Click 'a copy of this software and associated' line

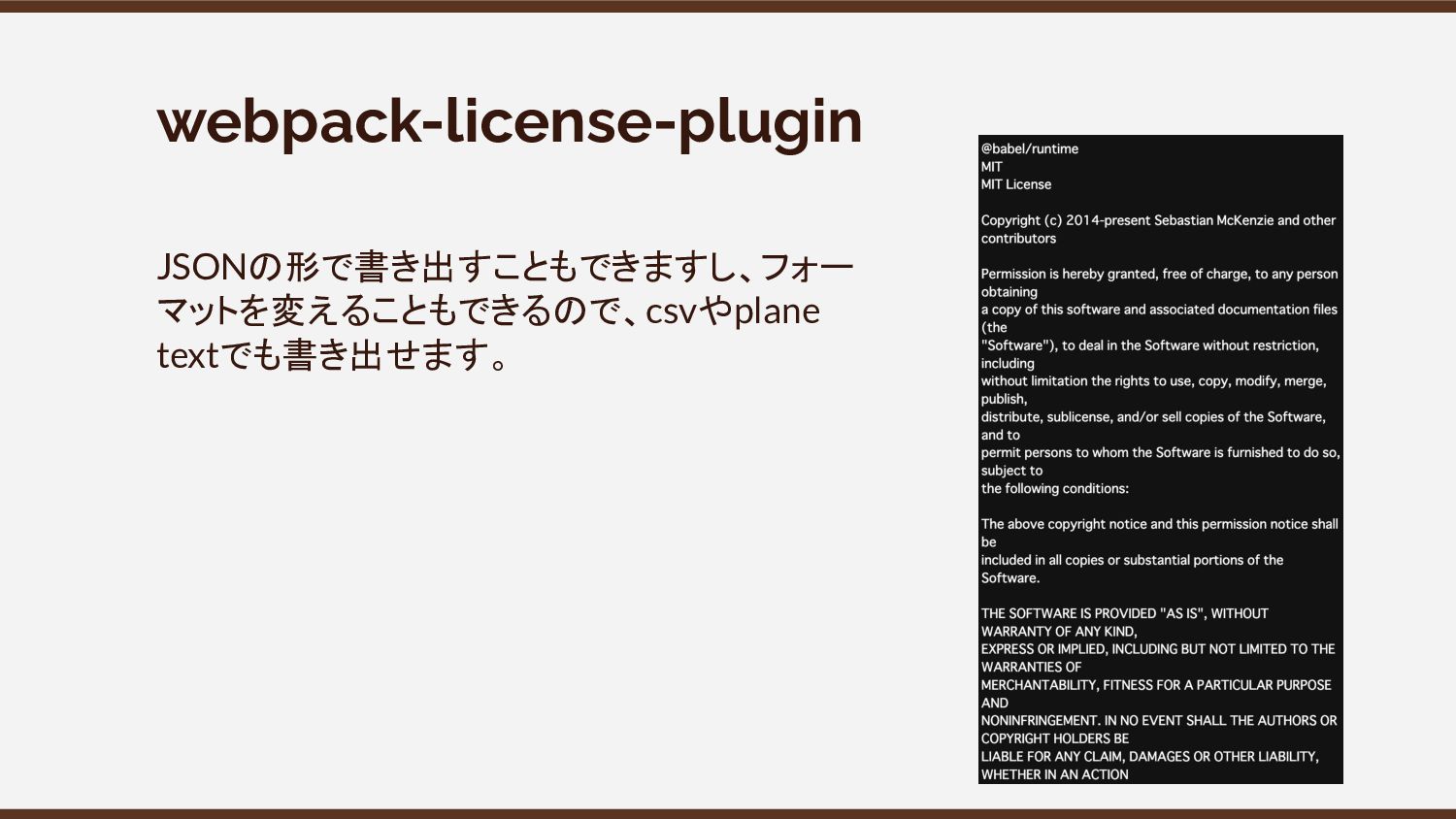tap(1159, 310)
